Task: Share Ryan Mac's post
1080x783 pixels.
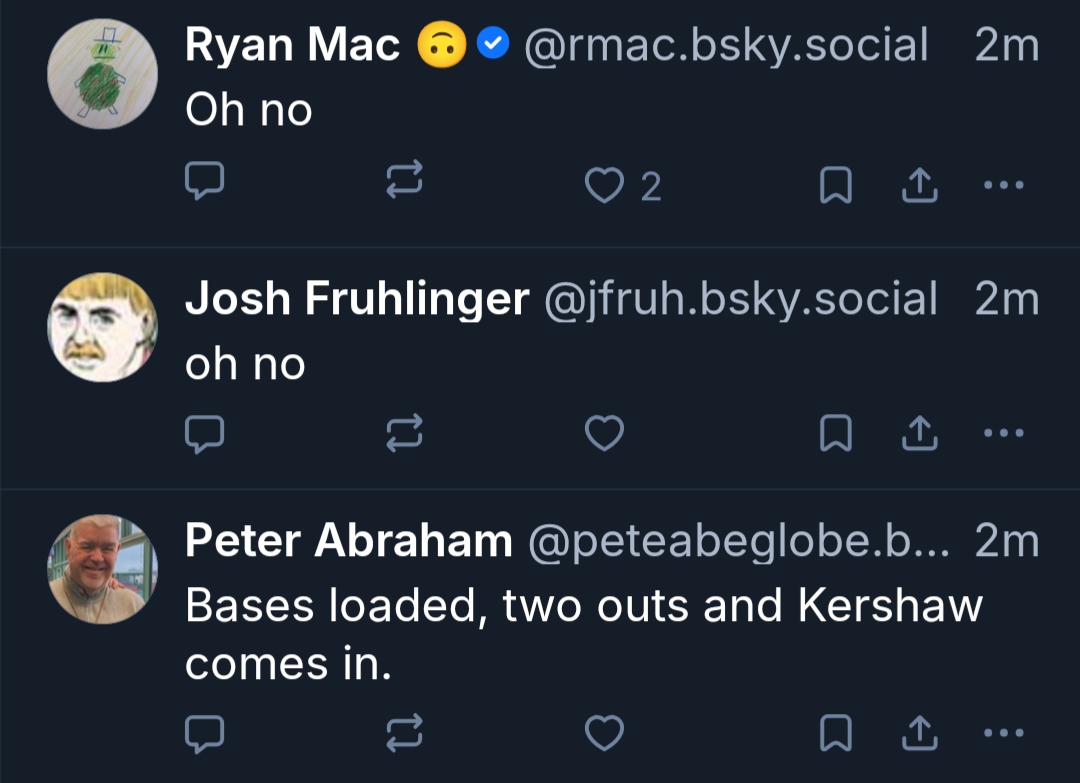Action: coord(919,184)
